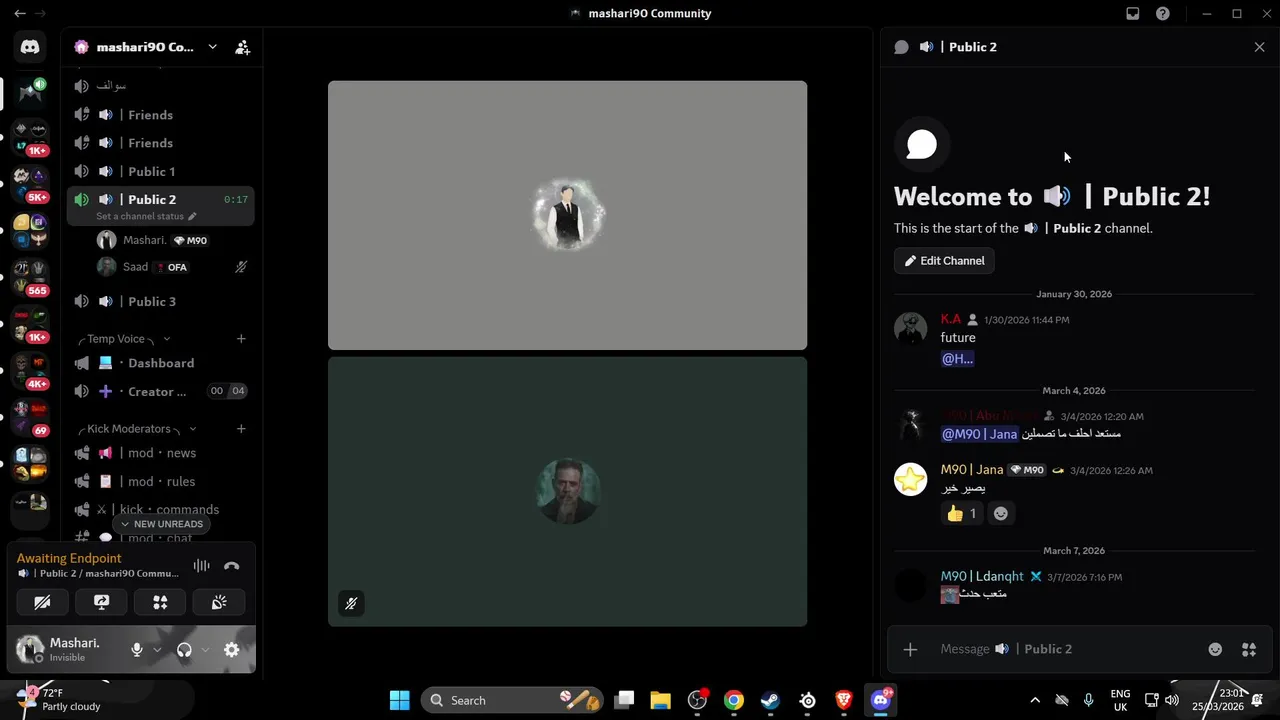Viewport: 1280px width, 720px height.
Task: Open the invite people icon beside server name
Action: tap(242, 47)
